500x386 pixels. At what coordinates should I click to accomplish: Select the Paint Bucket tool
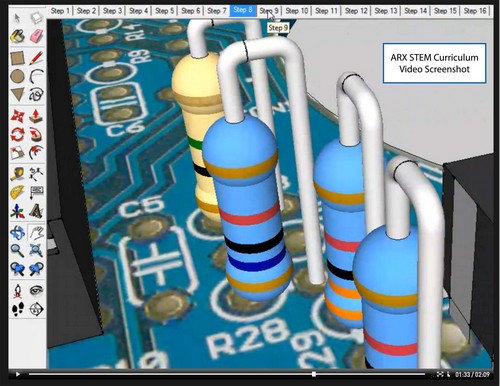click(17, 36)
